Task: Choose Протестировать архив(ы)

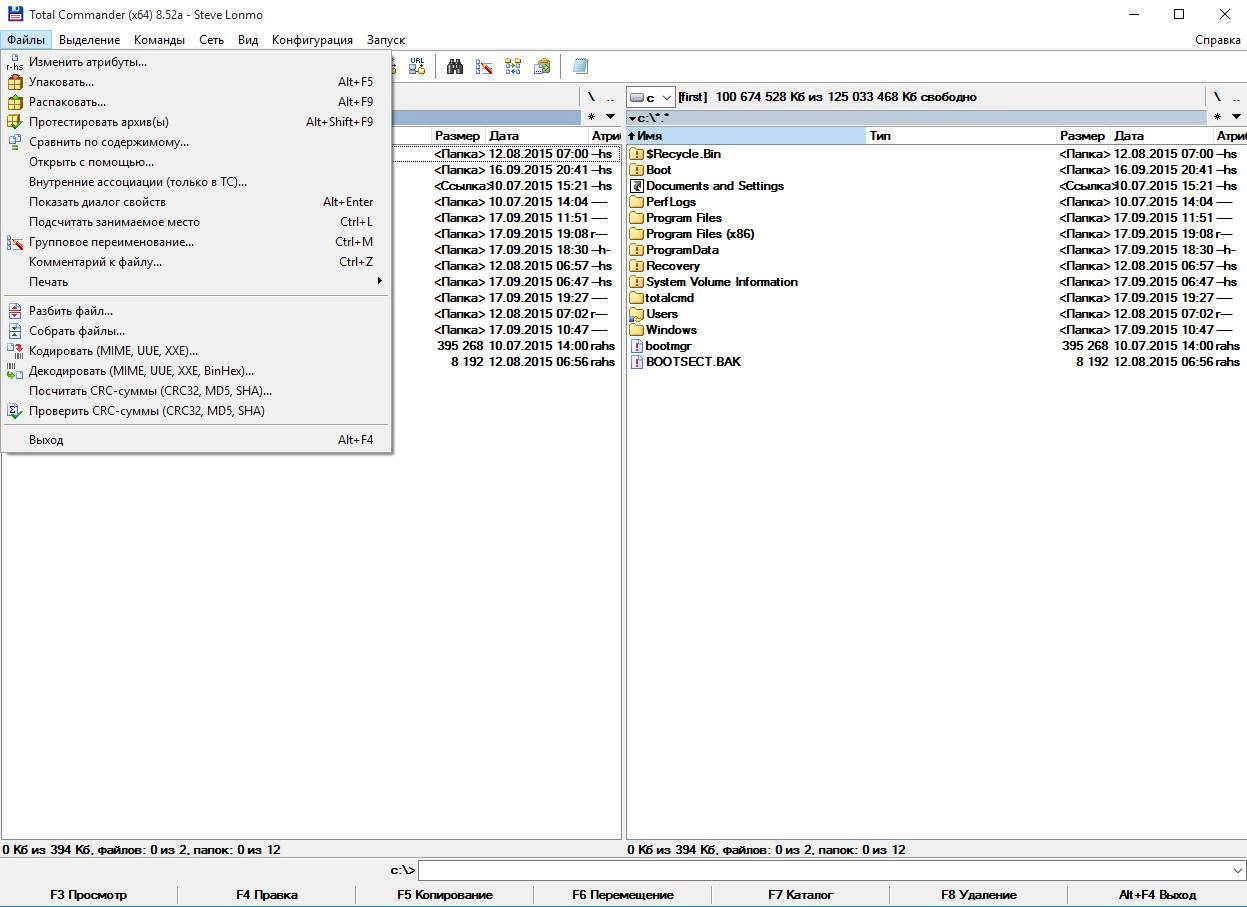Action: point(196,122)
